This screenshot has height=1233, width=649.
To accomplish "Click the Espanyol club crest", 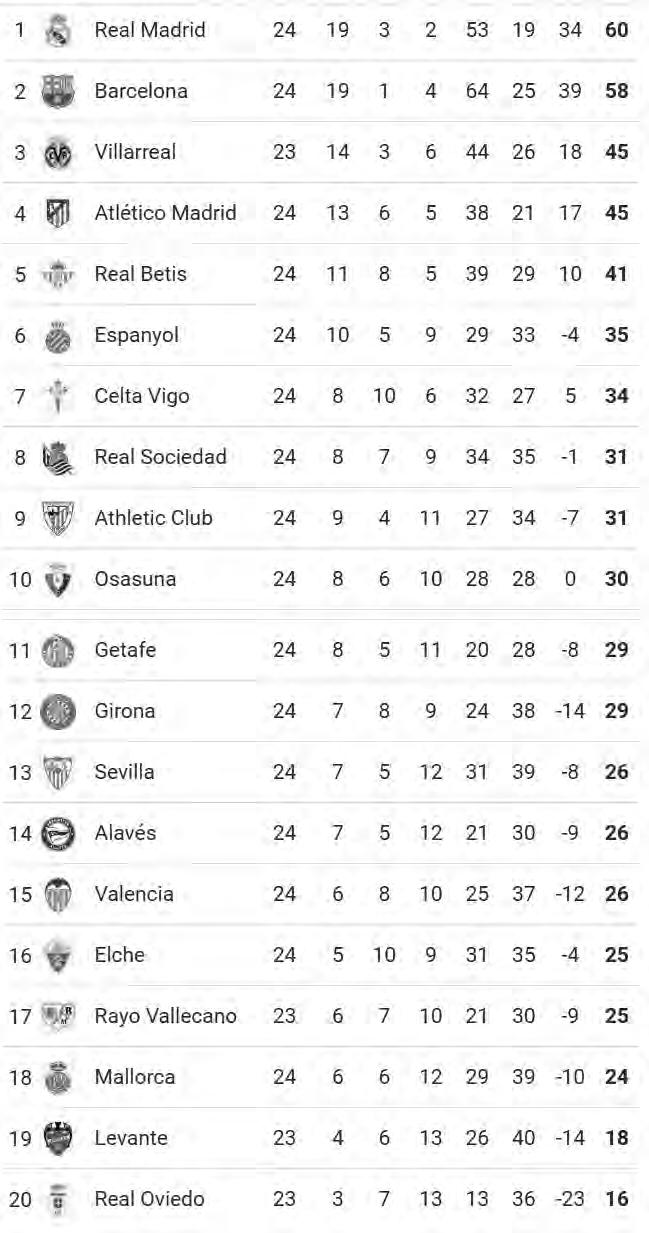I will [x=57, y=336].
